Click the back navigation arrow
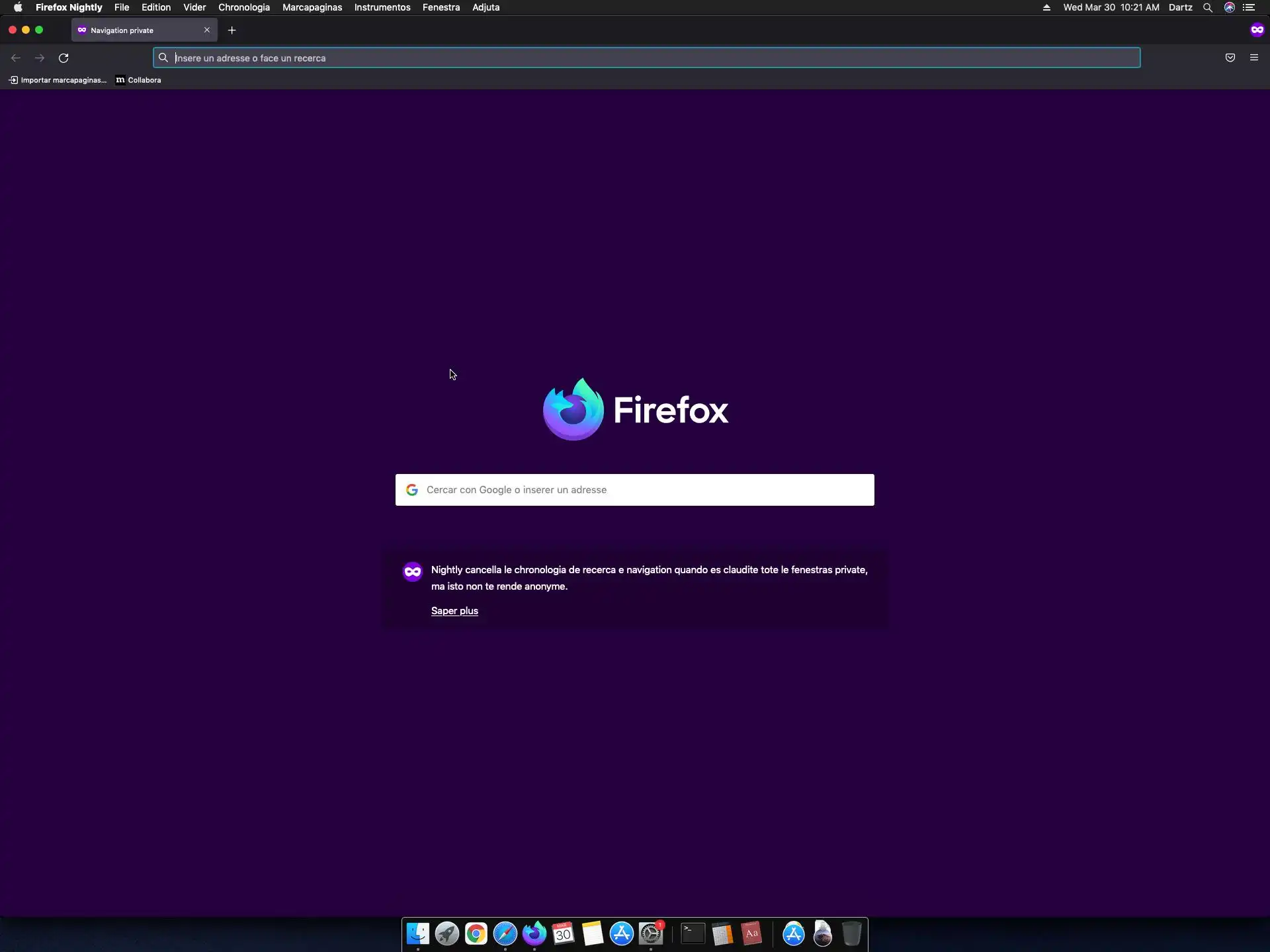The image size is (1270, 952). [x=16, y=58]
